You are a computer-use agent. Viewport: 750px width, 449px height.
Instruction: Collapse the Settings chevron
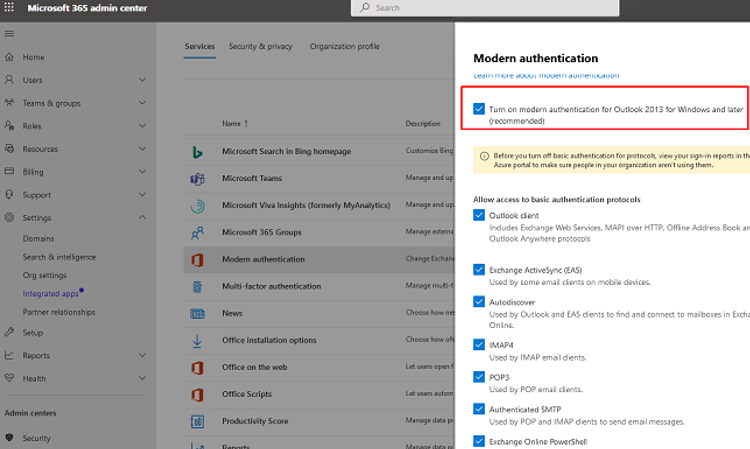(x=142, y=217)
